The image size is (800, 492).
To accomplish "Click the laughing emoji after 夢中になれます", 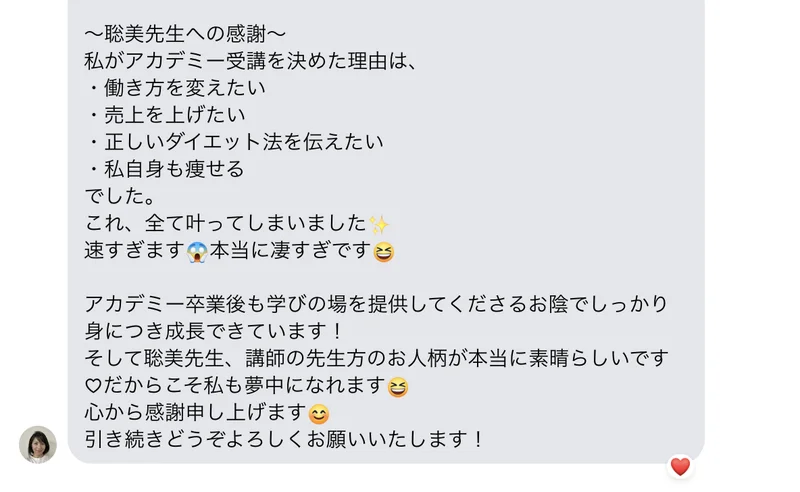I will [x=397, y=387].
